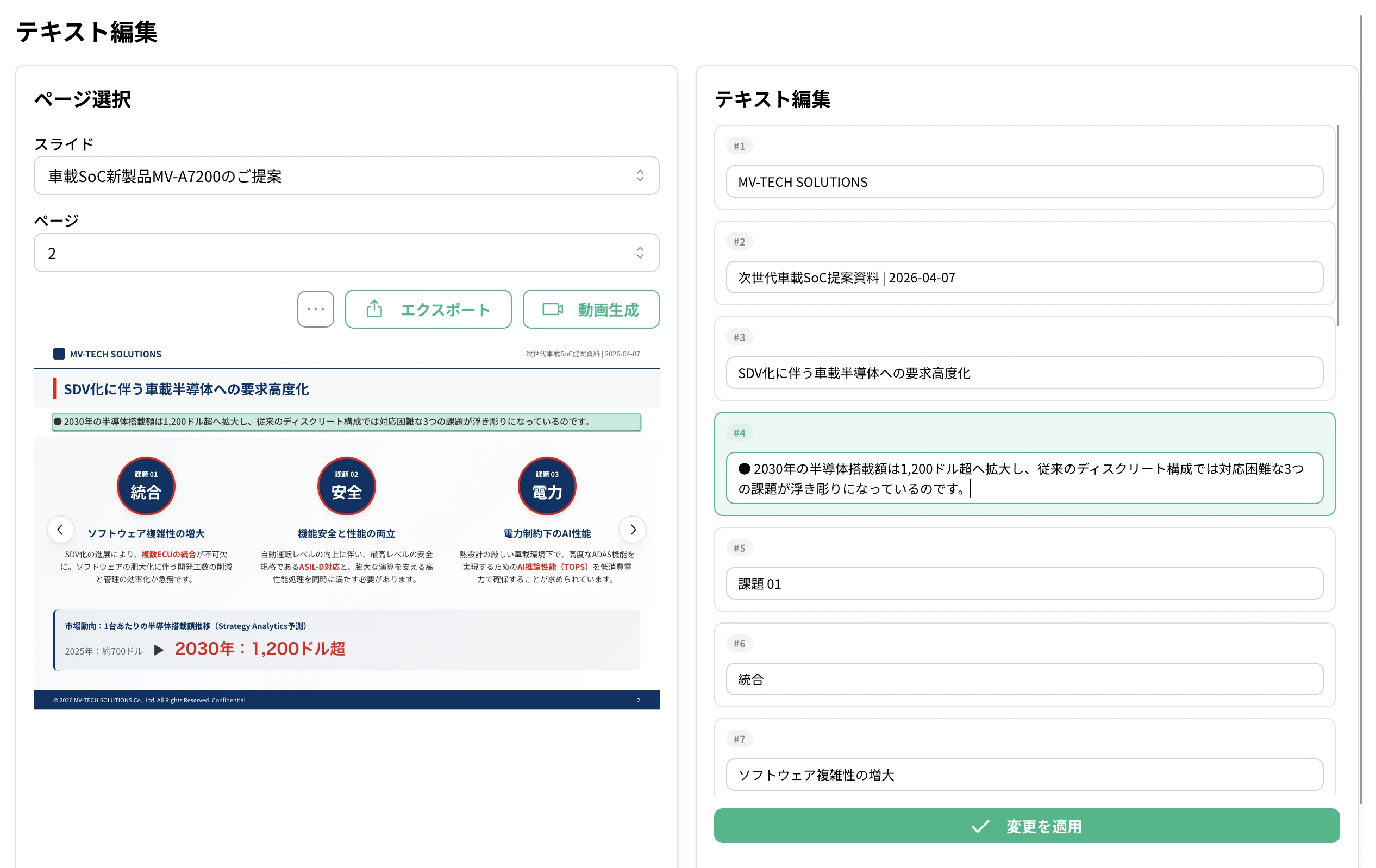Click the blue square MV-TECH logo icon
The image size is (1376, 868).
coord(59,354)
